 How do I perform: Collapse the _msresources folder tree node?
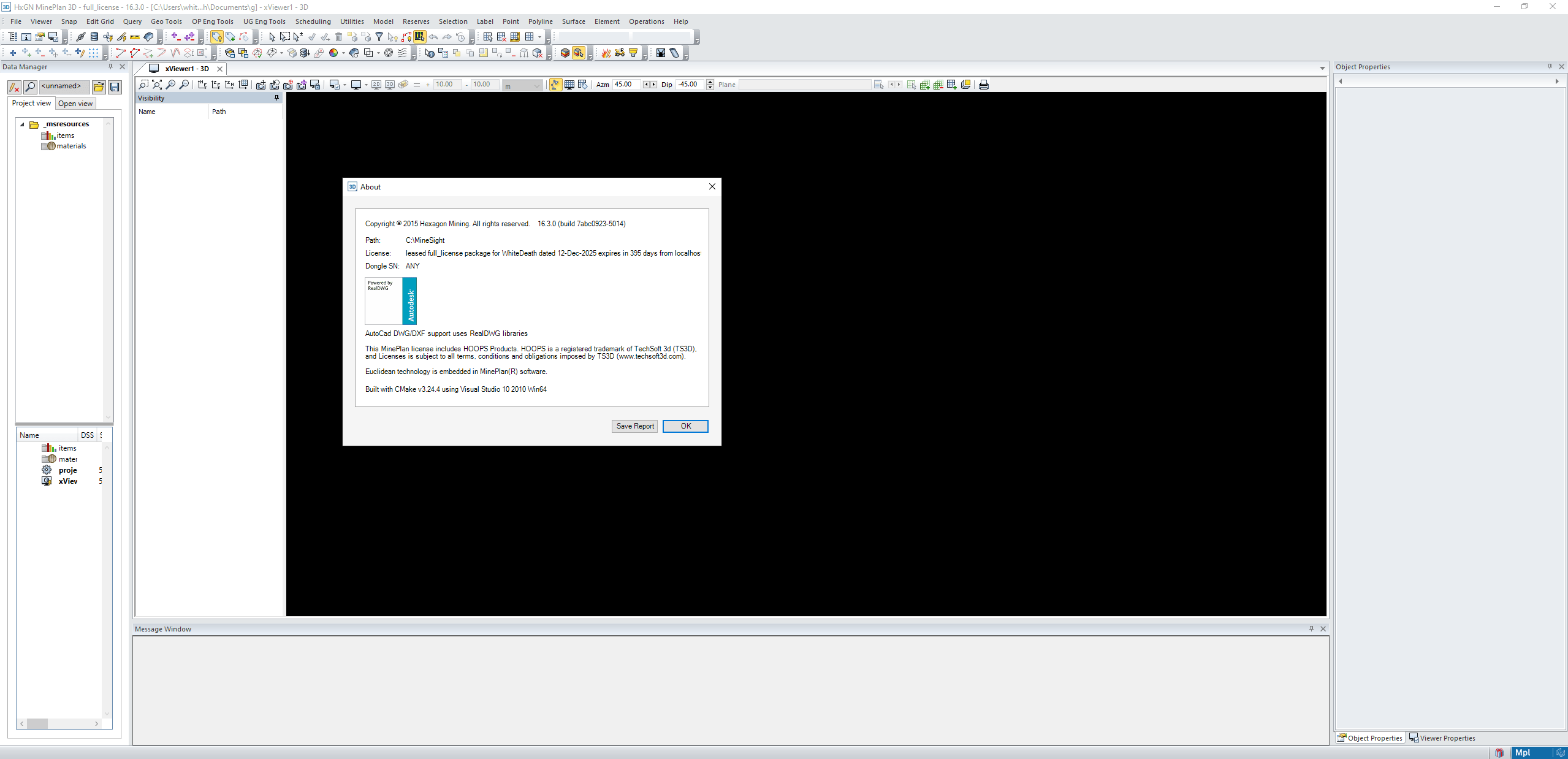click(22, 124)
